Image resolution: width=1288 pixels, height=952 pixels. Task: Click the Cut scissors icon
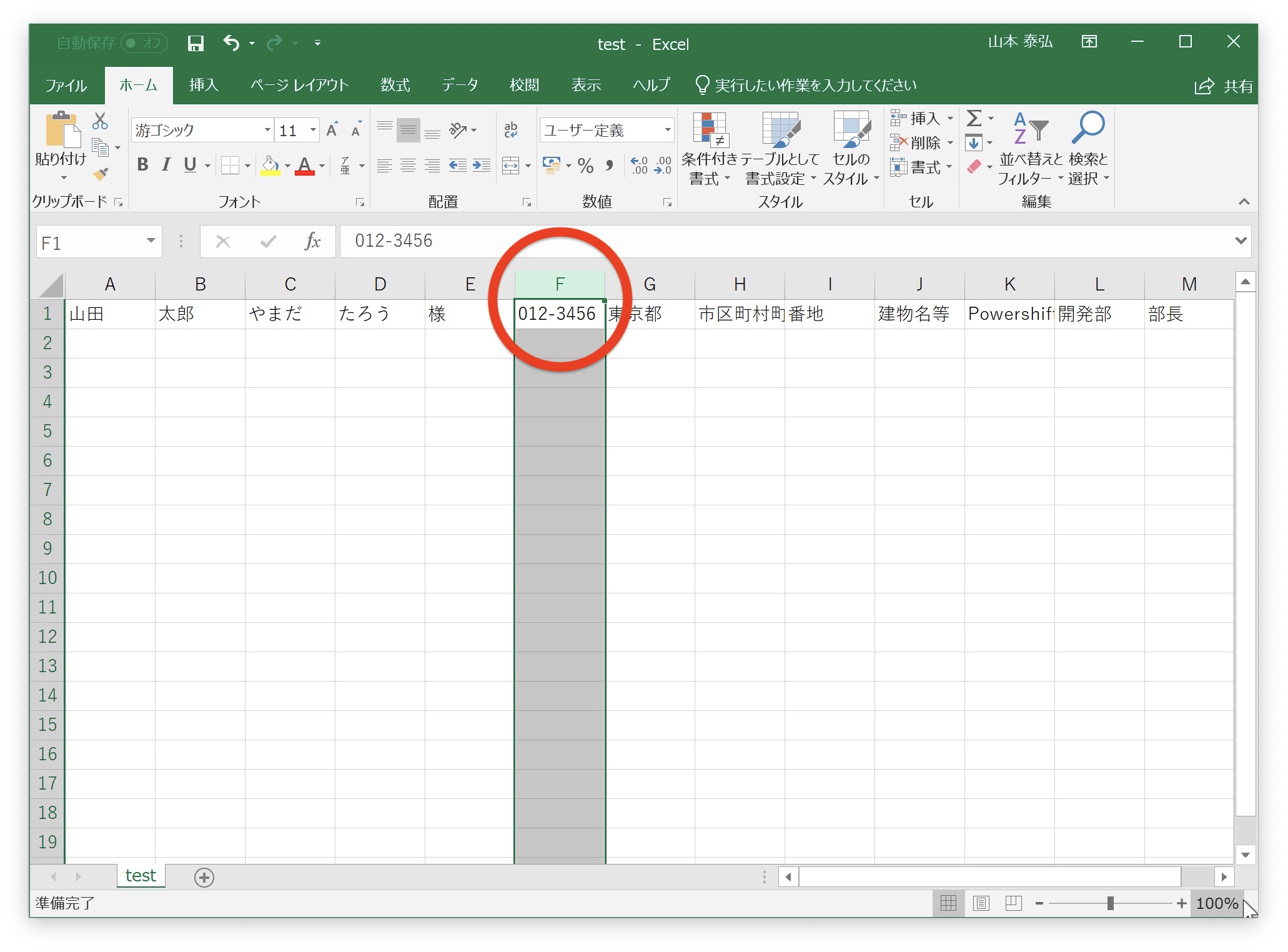100,121
